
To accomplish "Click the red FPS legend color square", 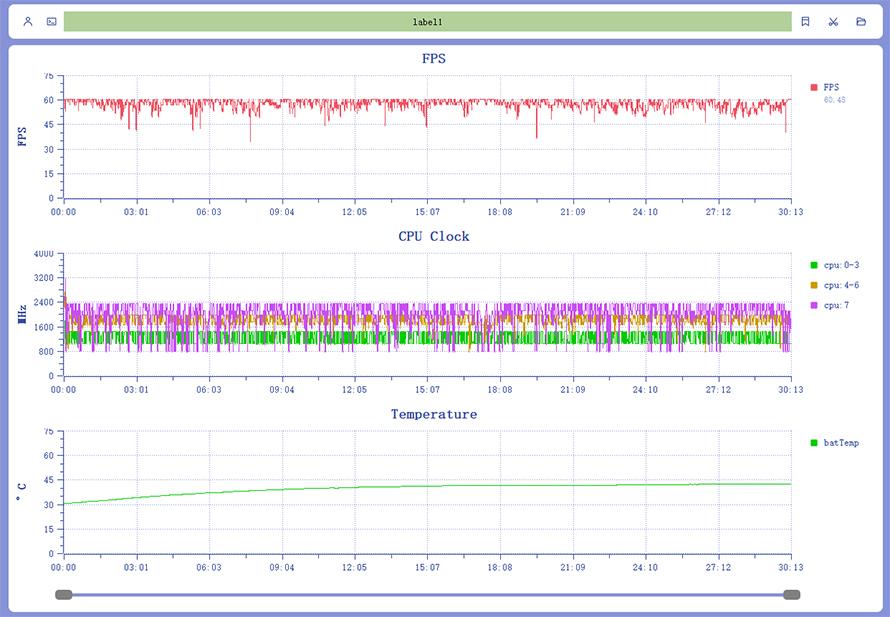I will pos(814,87).
